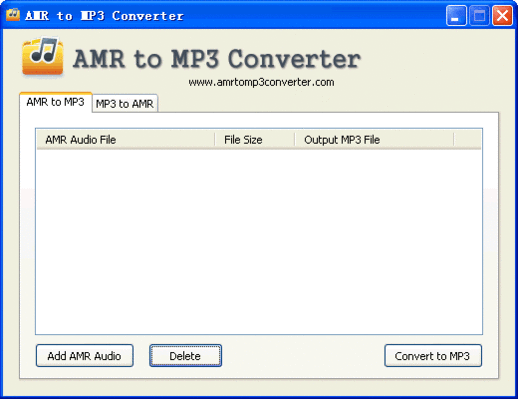Open the MP3 to AMR tab

coord(125,104)
